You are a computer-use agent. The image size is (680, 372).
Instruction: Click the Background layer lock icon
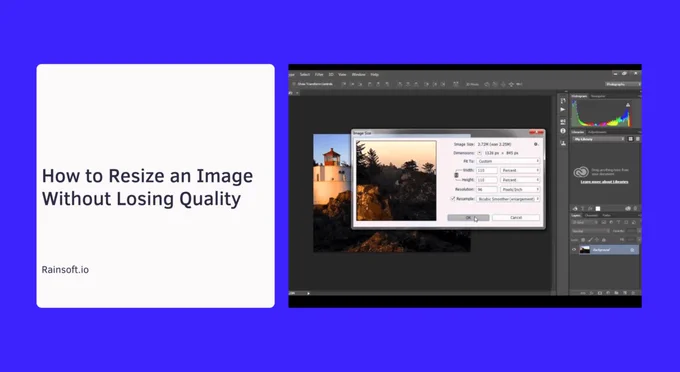[632, 250]
